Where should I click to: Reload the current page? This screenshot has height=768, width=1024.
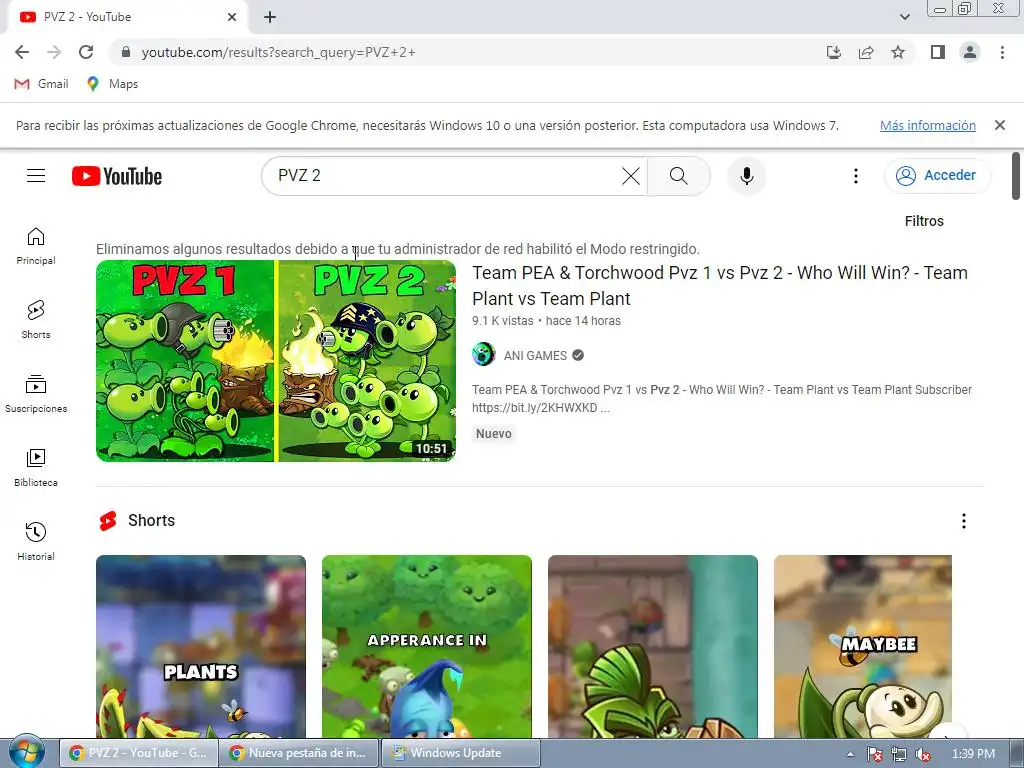[86, 52]
